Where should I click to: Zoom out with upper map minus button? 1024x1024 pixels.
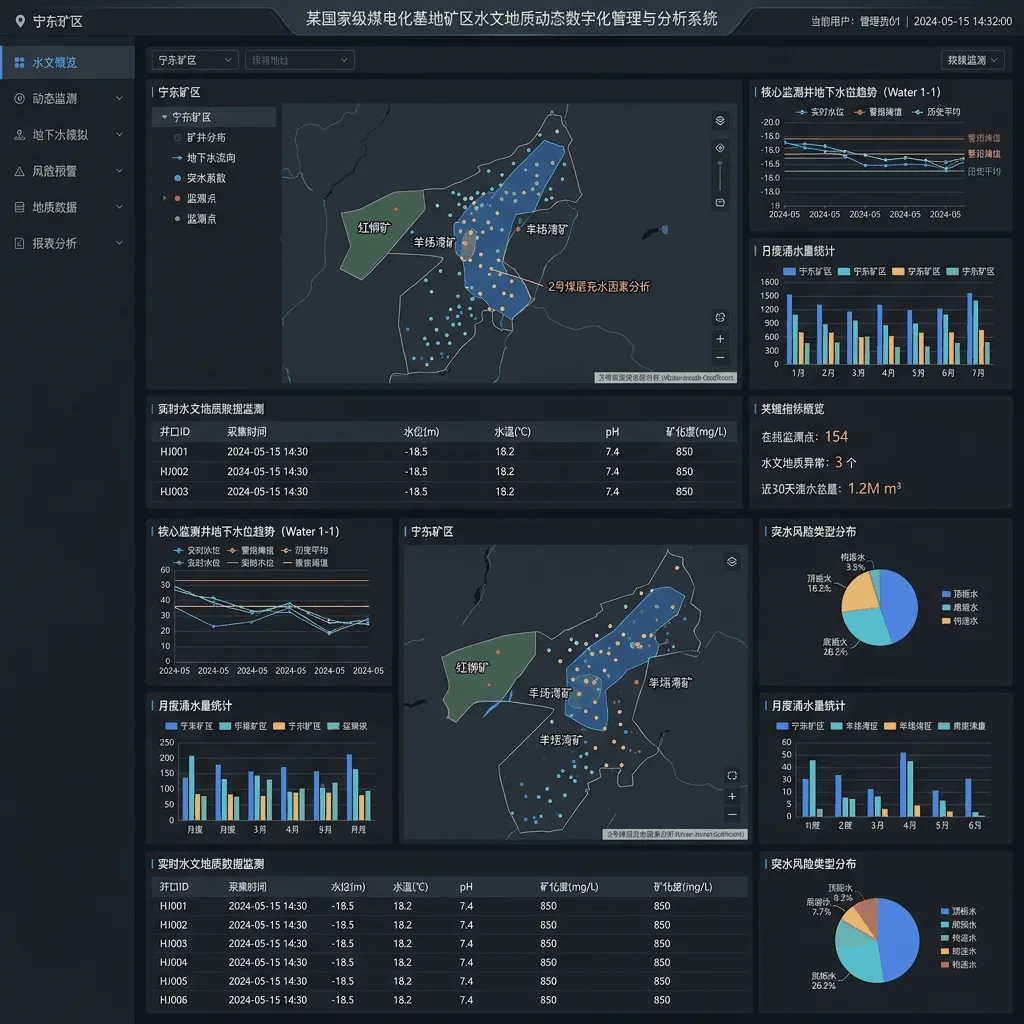[720, 357]
